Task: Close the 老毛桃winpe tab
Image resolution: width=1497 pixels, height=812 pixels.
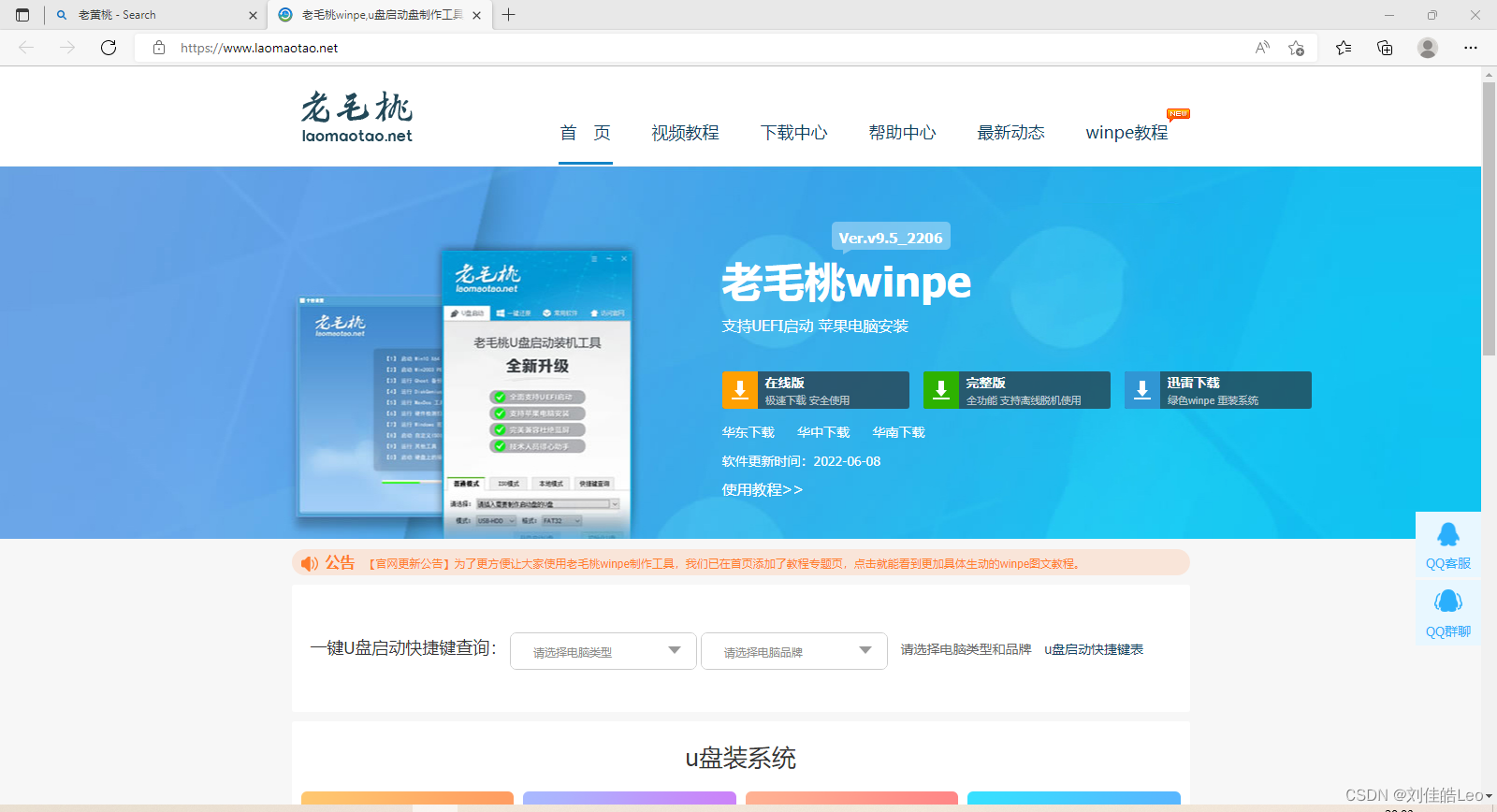Action: 476,15
